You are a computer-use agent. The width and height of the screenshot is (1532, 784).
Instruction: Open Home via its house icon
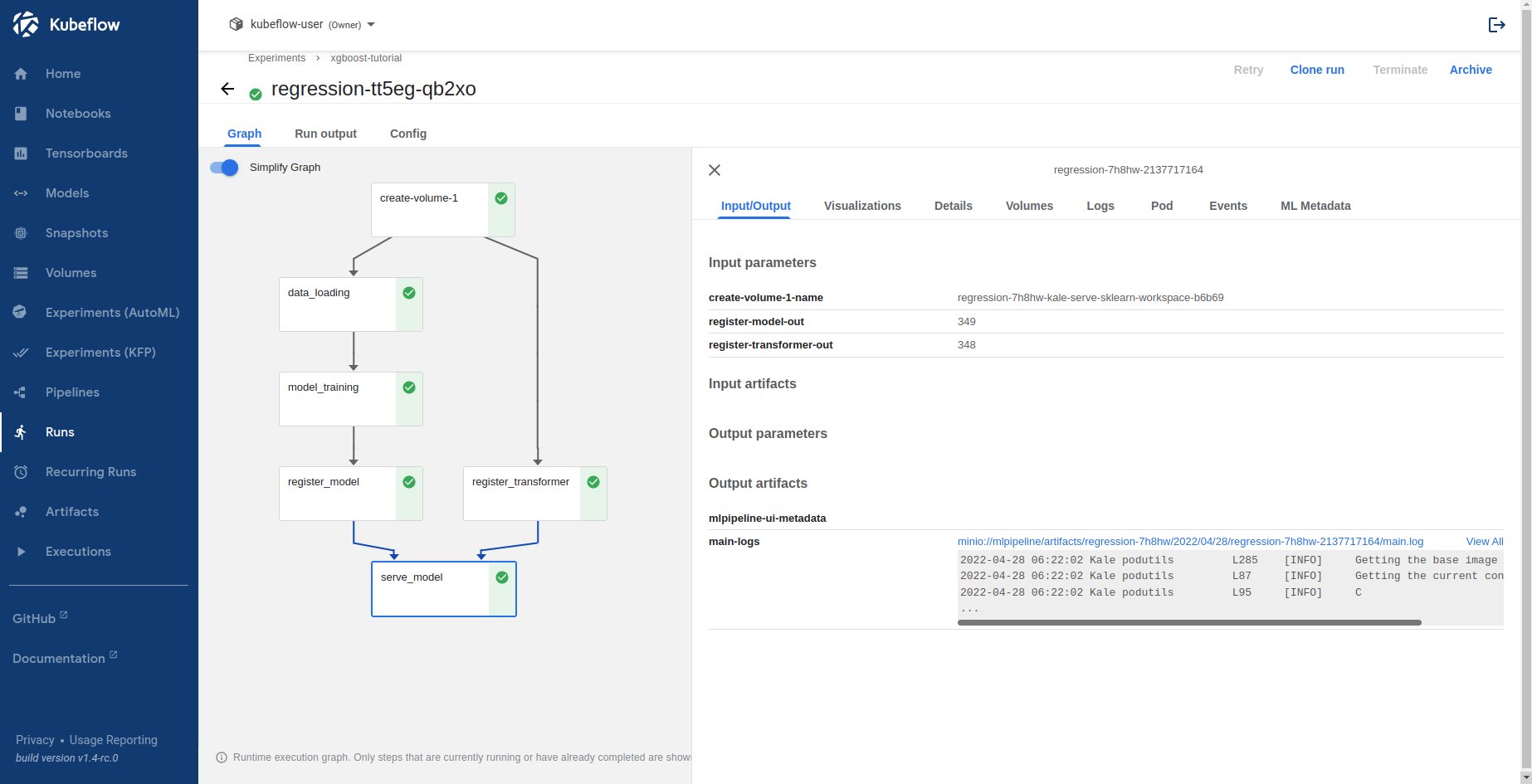(21, 74)
